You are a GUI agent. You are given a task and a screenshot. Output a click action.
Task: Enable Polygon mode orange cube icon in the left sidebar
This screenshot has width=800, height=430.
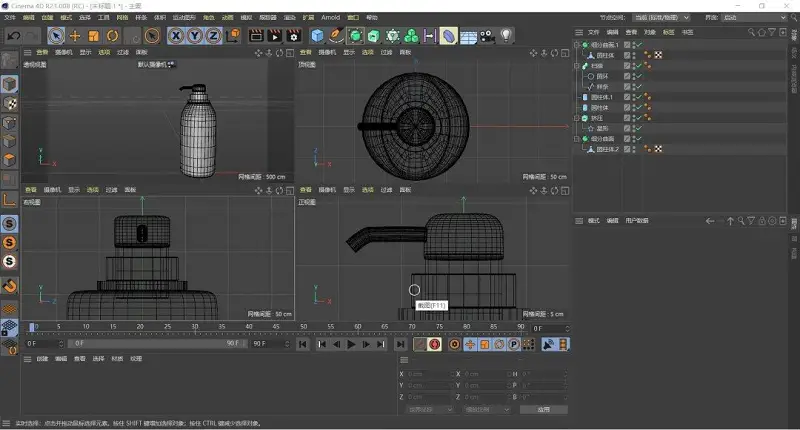point(10,160)
